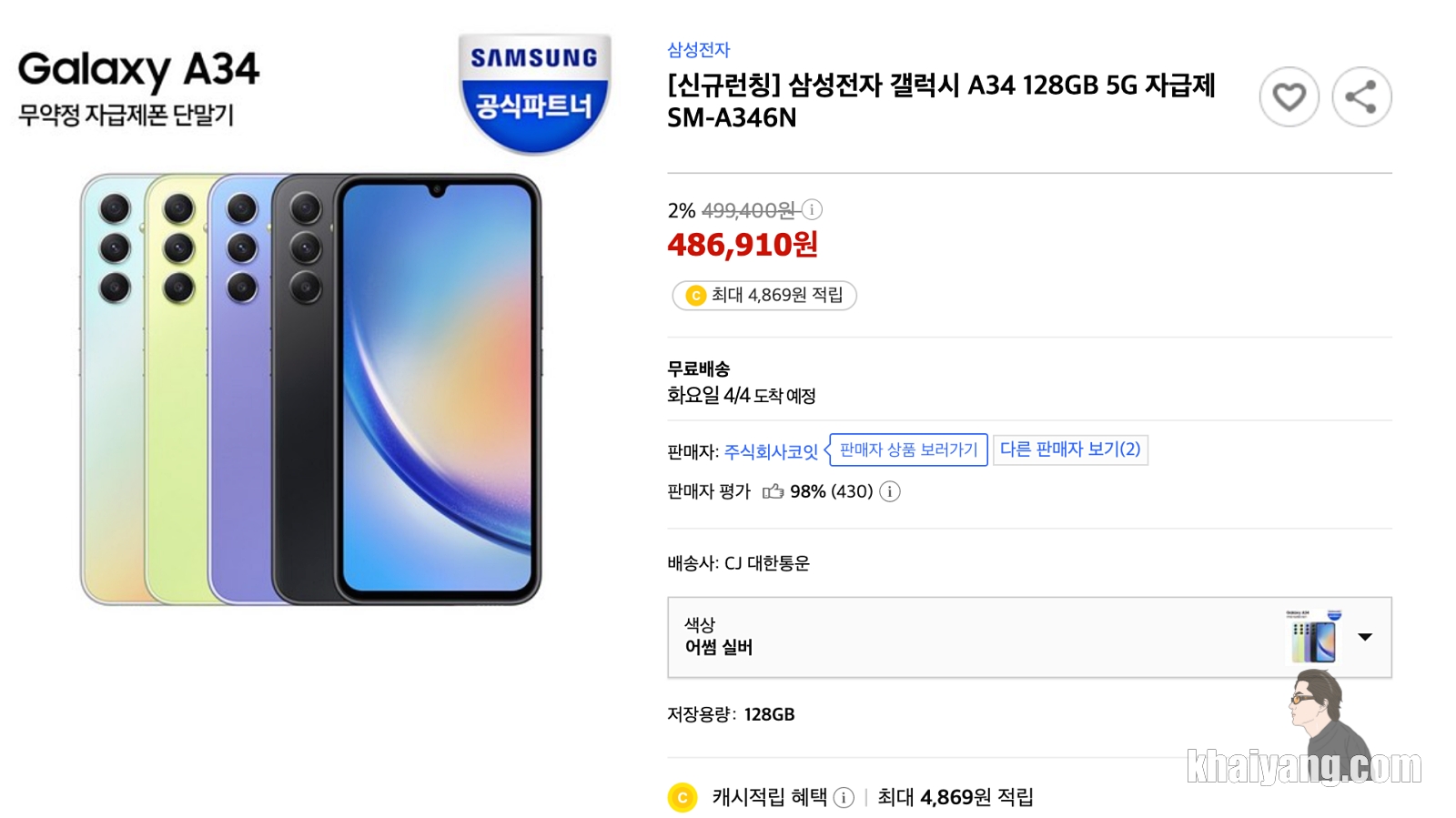The height and width of the screenshot is (818, 1456).
Task: Click the Galaxy A34 phones product image
Action: tap(311, 389)
